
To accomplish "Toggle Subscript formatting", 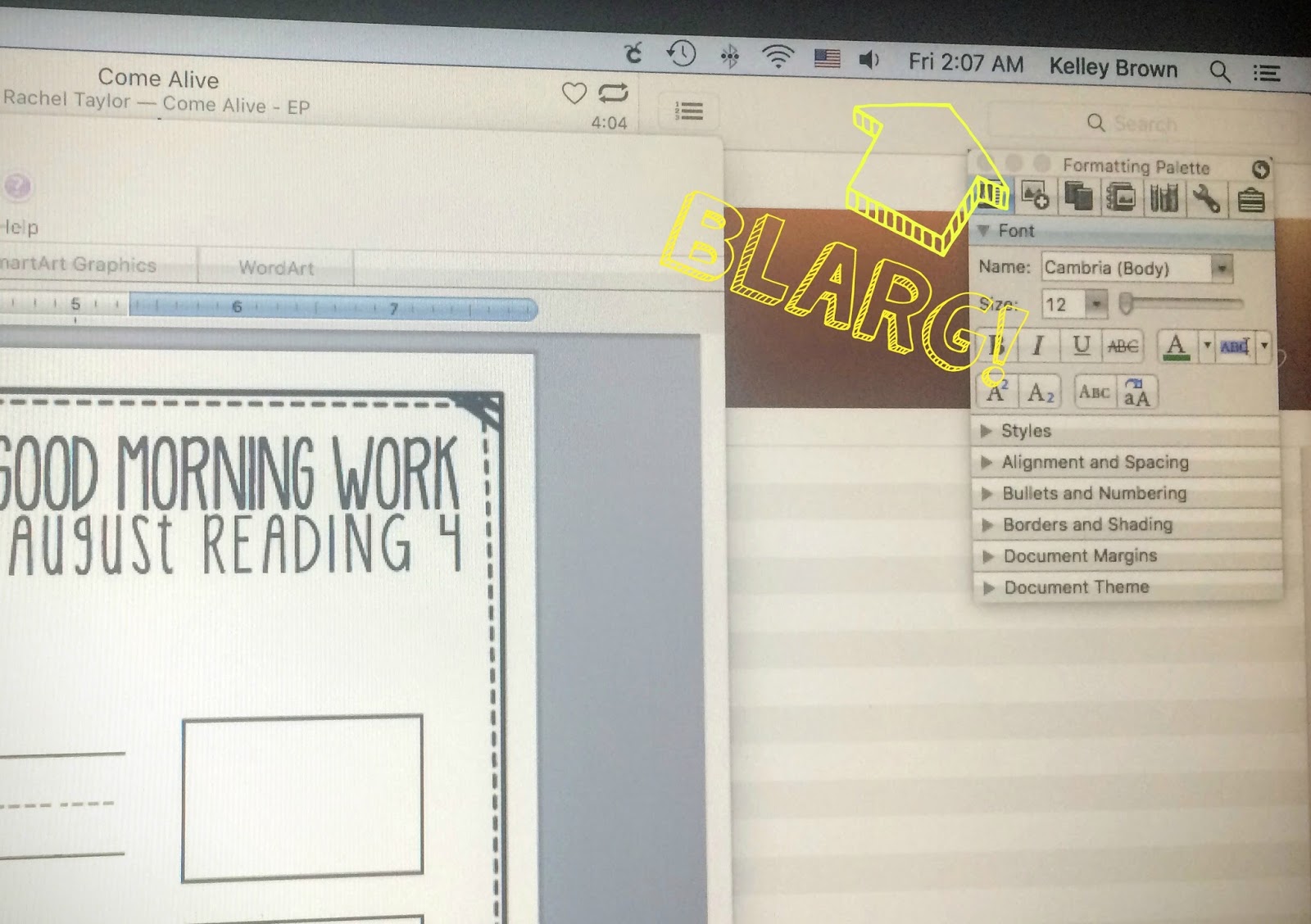I will point(1041,392).
